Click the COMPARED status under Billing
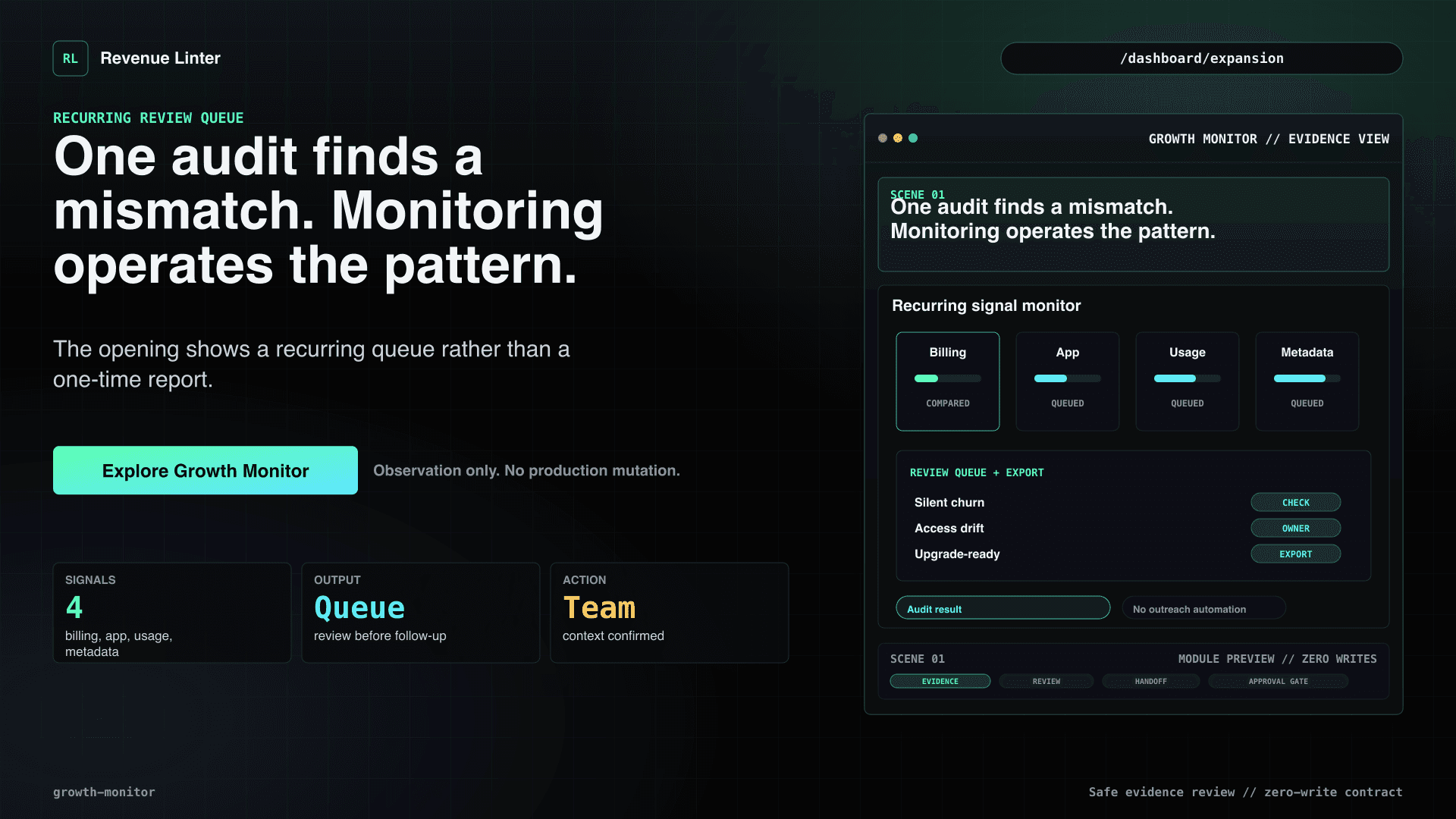The image size is (1456, 819). [948, 403]
